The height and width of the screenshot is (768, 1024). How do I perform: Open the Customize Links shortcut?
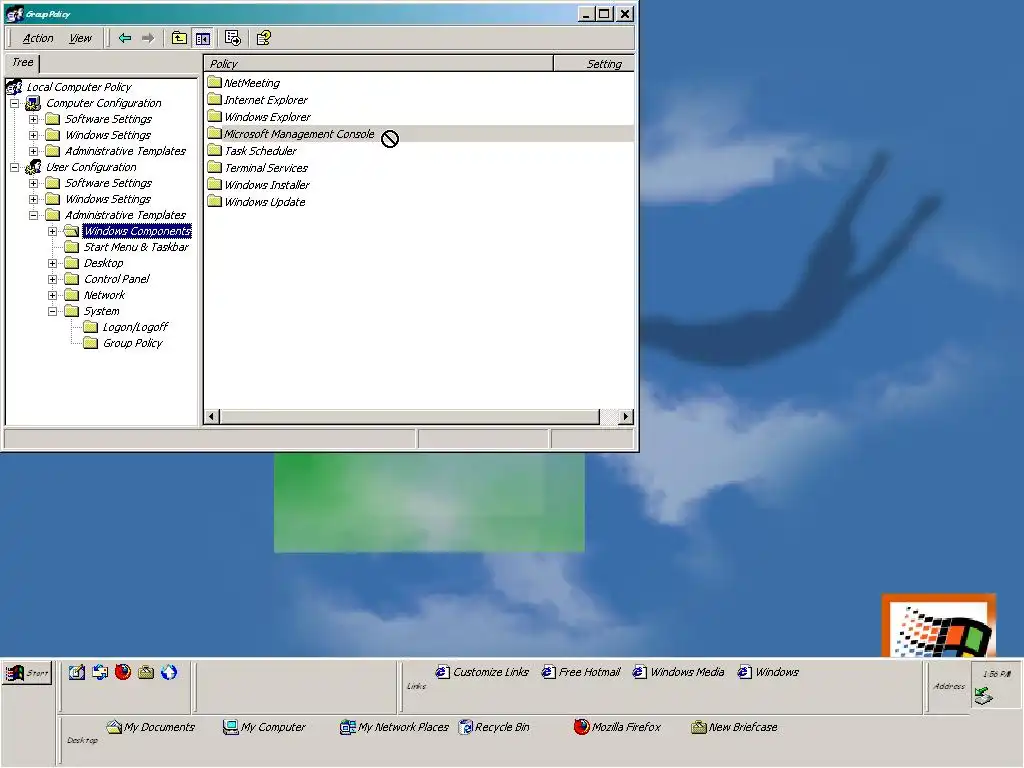coord(482,672)
